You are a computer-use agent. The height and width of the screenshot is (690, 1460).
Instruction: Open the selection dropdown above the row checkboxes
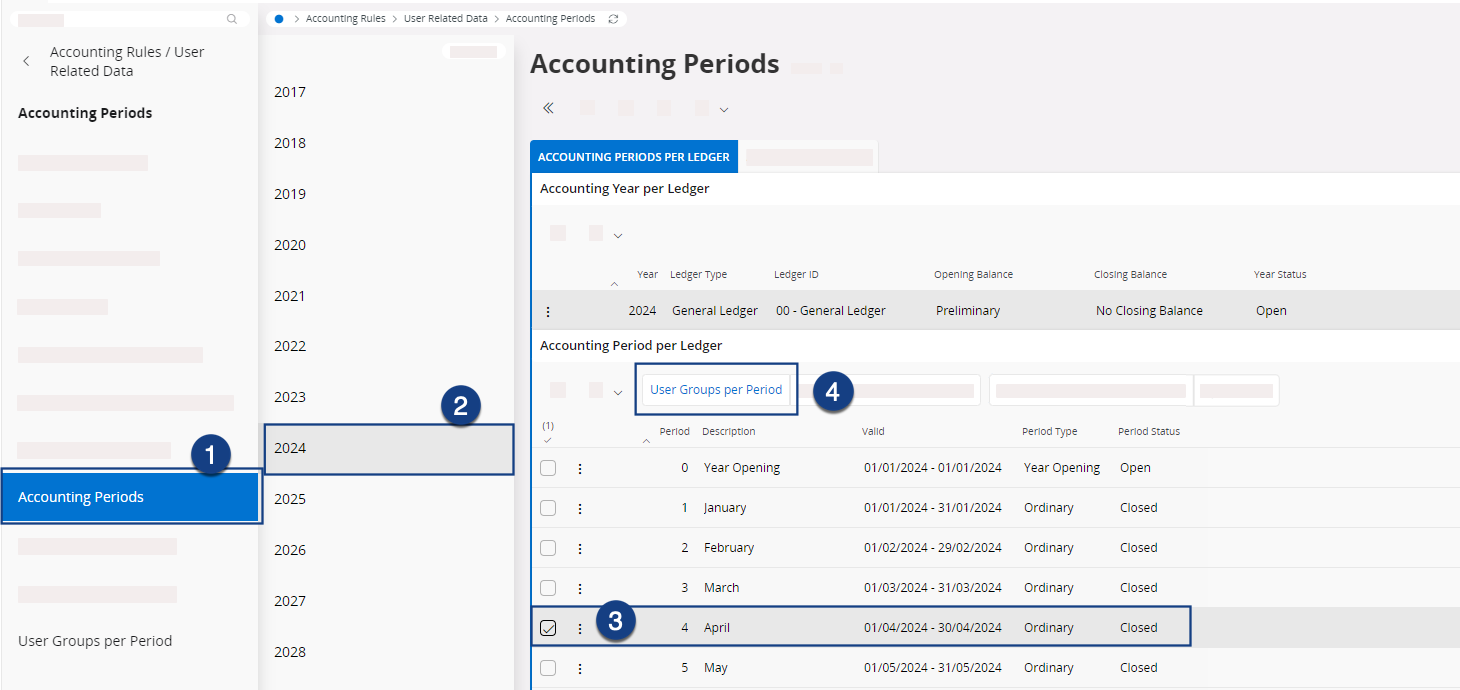point(547,439)
